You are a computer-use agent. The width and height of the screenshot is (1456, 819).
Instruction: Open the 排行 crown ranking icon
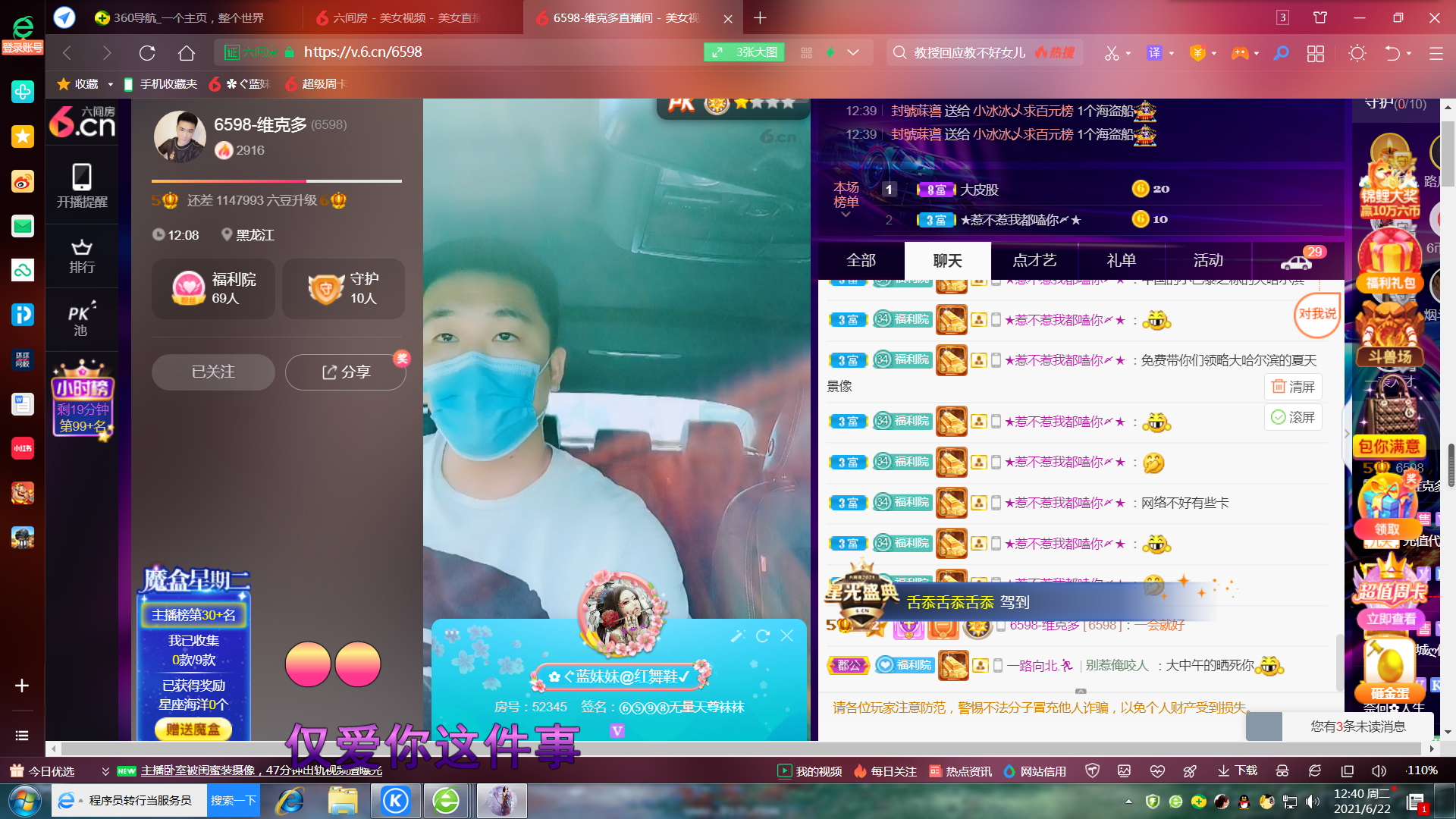tap(82, 256)
